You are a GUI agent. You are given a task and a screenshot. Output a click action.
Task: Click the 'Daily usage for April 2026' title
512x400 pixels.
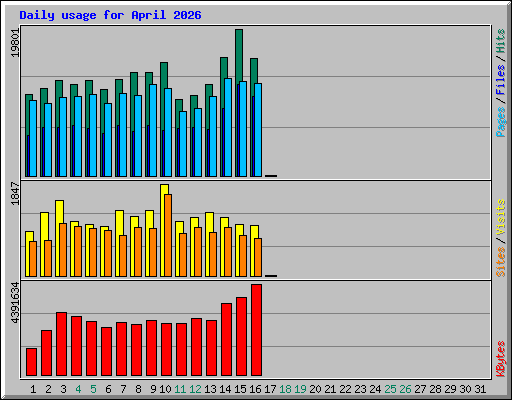[110, 15]
